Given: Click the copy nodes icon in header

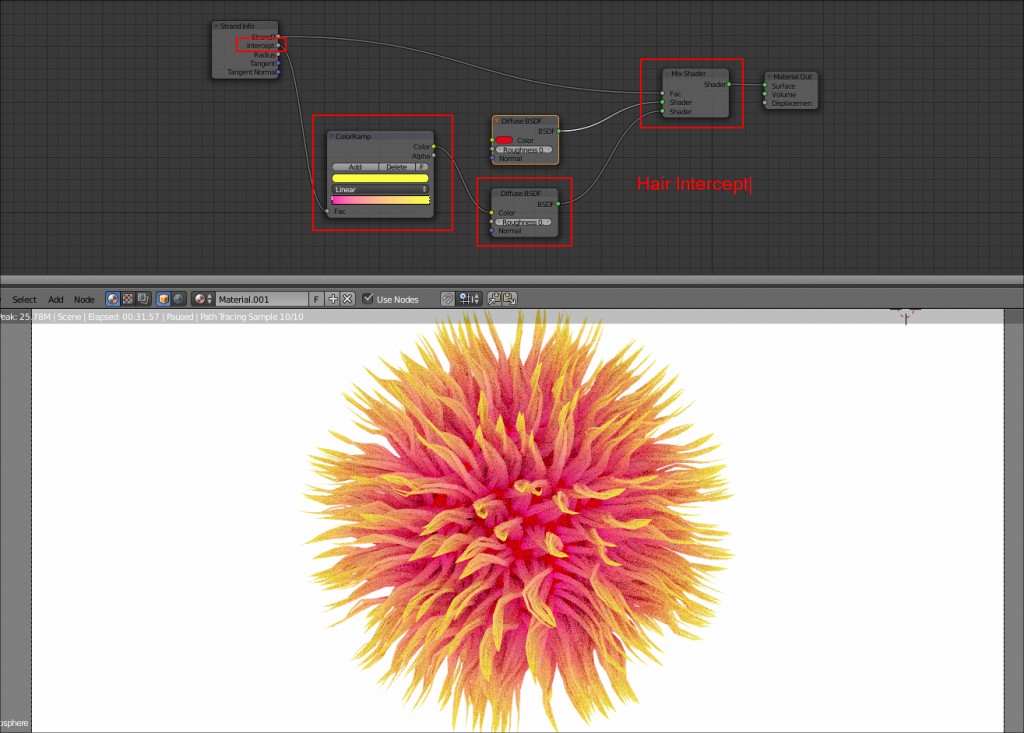Looking at the screenshot, I should pos(494,298).
